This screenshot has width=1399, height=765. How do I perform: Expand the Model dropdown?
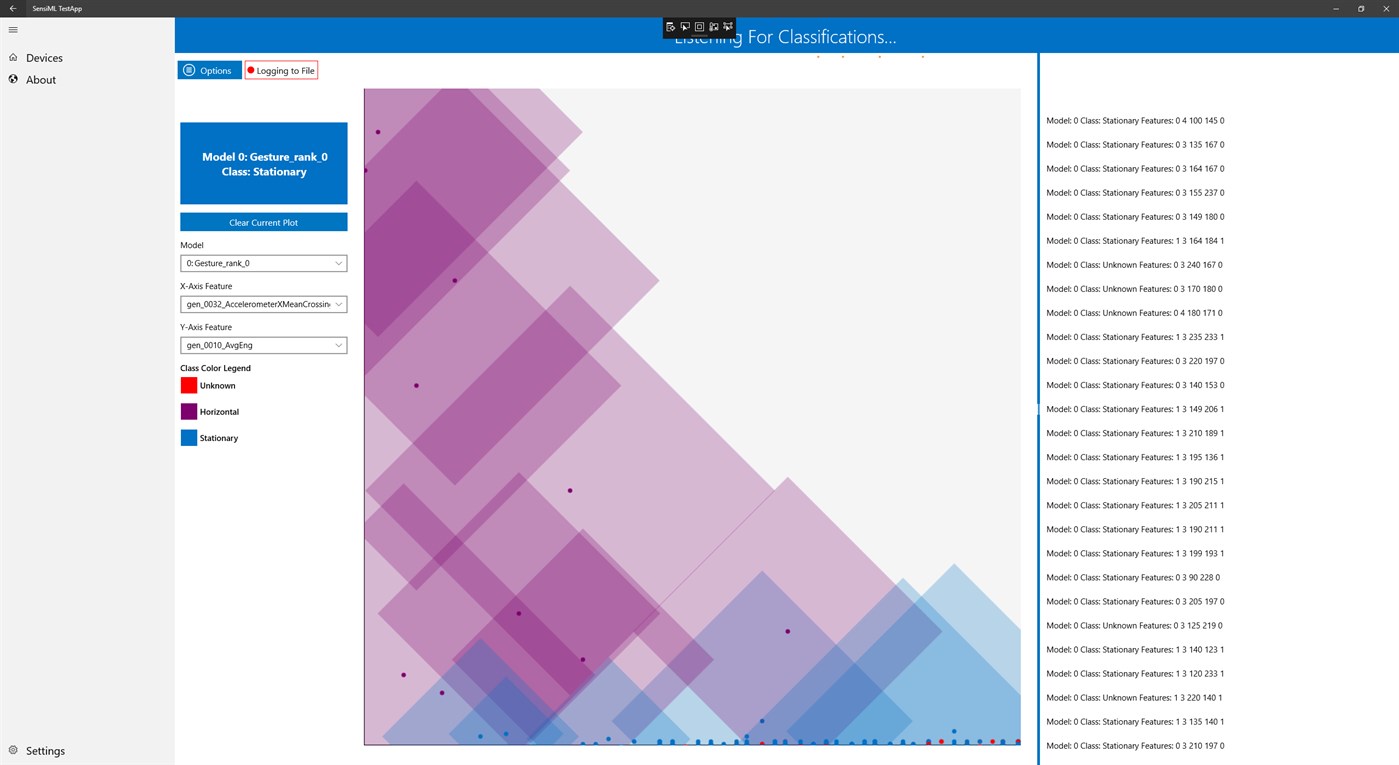click(x=264, y=263)
